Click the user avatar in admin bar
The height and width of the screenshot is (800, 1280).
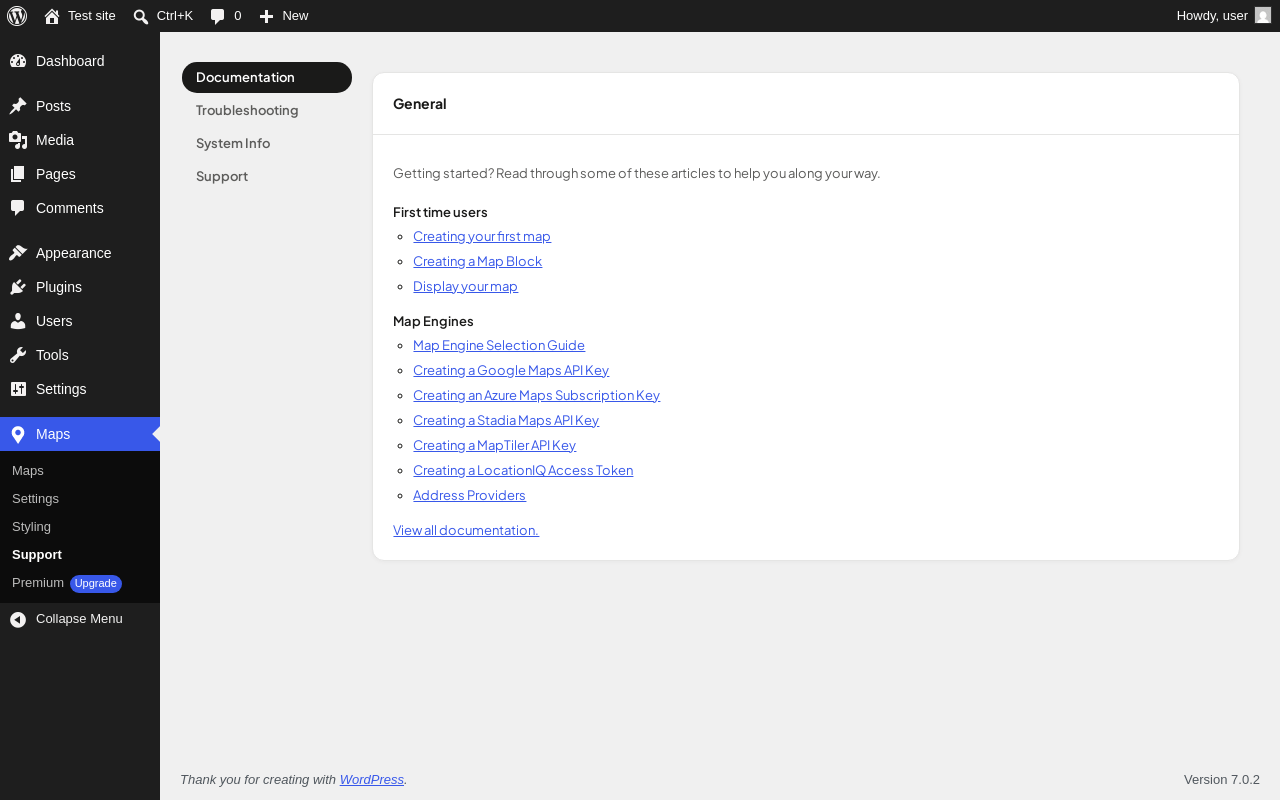coord(1263,15)
